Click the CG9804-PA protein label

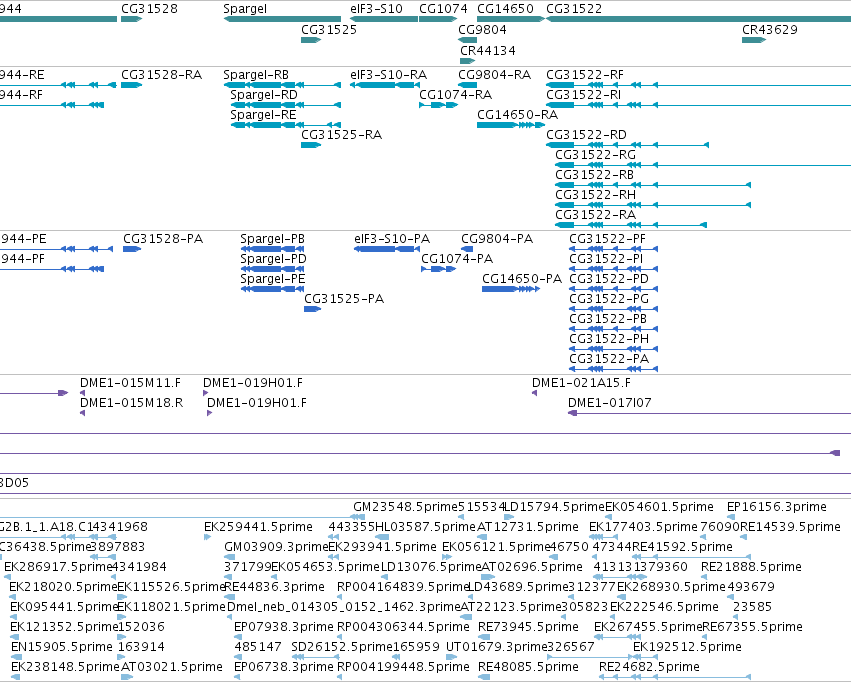pos(497,239)
